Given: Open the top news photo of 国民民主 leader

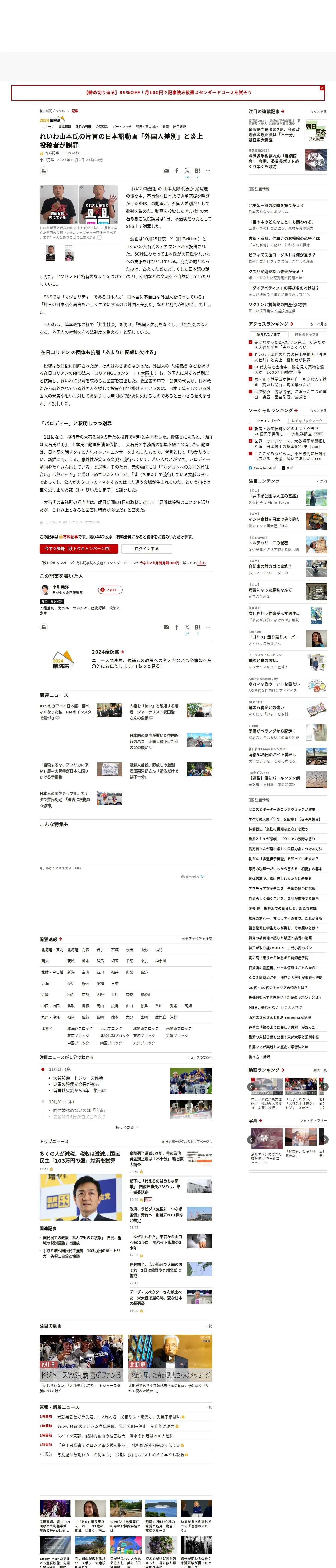Looking at the screenshot, I should pyautogui.click(x=81, y=1197).
